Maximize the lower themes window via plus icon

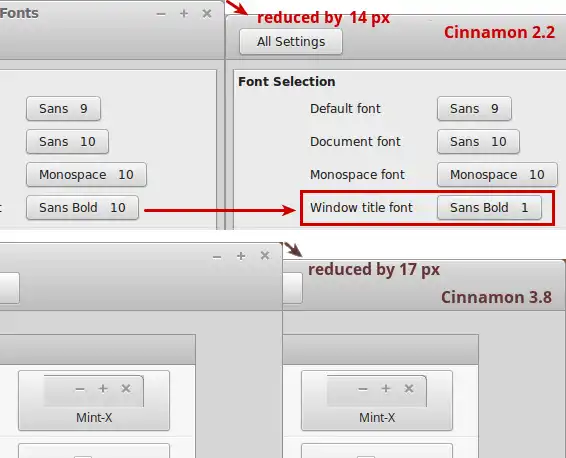[x=241, y=256]
